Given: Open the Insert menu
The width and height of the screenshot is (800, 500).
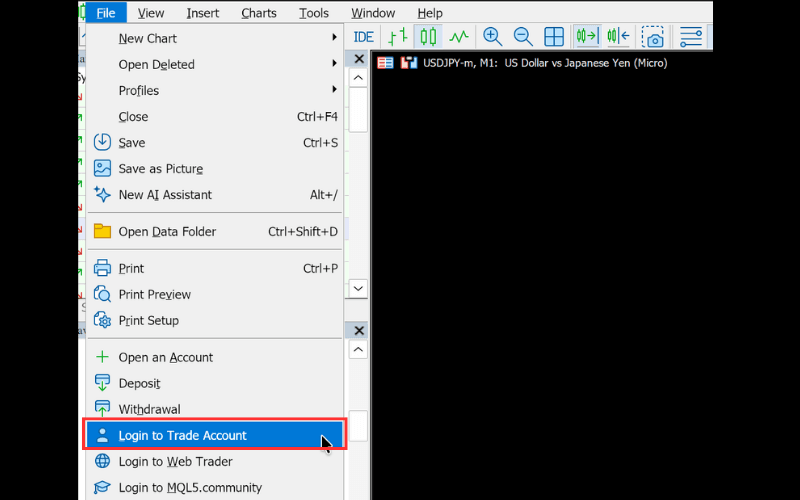Looking at the screenshot, I should click(203, 13).
